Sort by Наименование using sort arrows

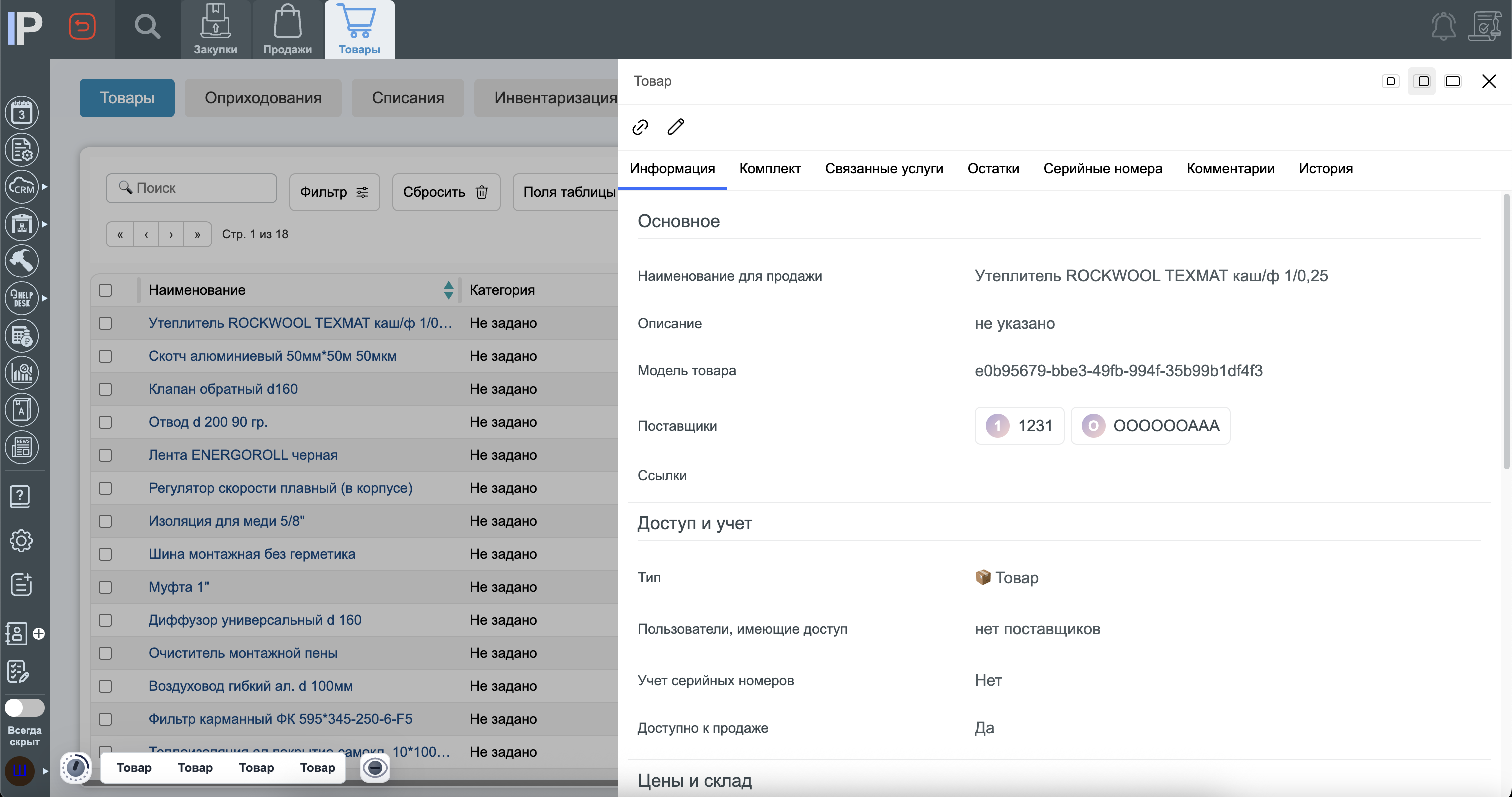coord(448,290)
